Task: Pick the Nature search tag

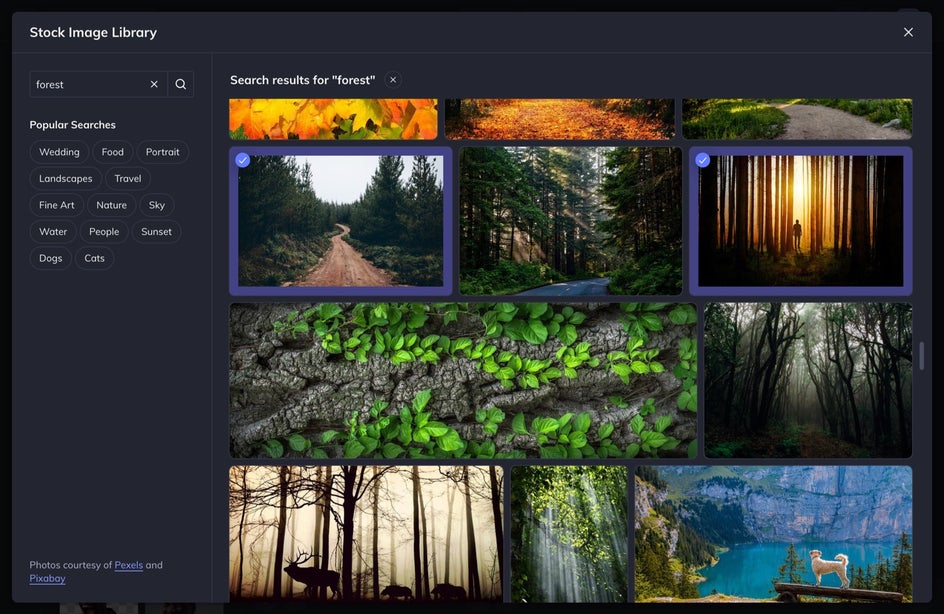Action: [111, 205]
